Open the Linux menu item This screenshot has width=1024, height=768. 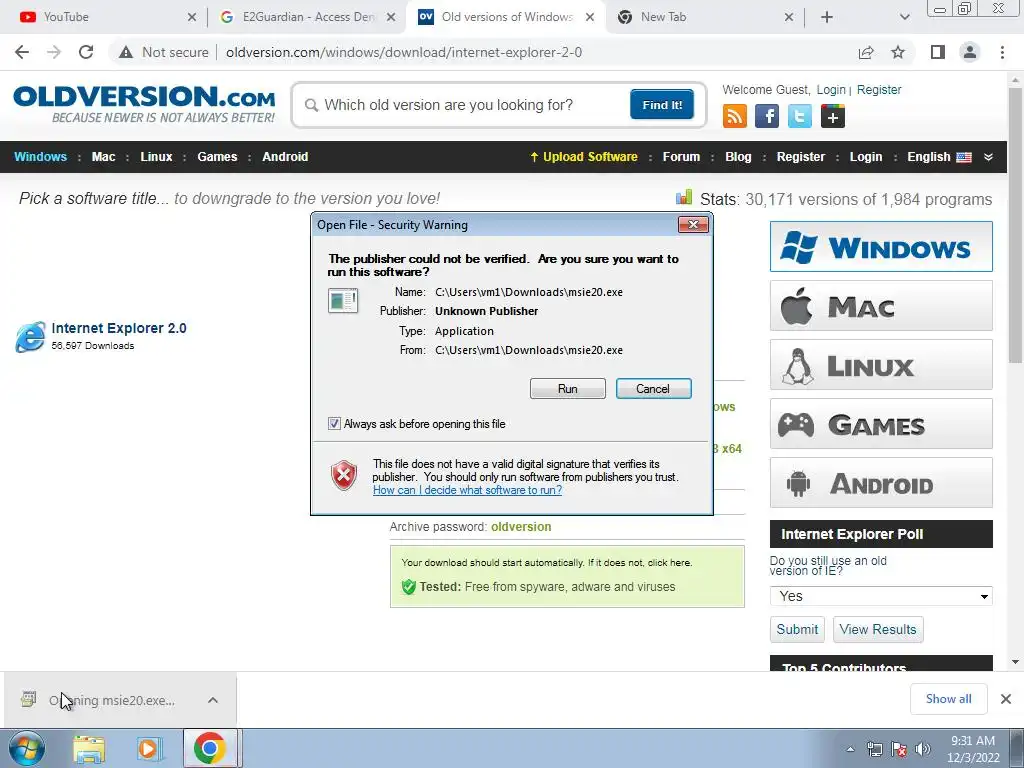[x=156, y=157]
